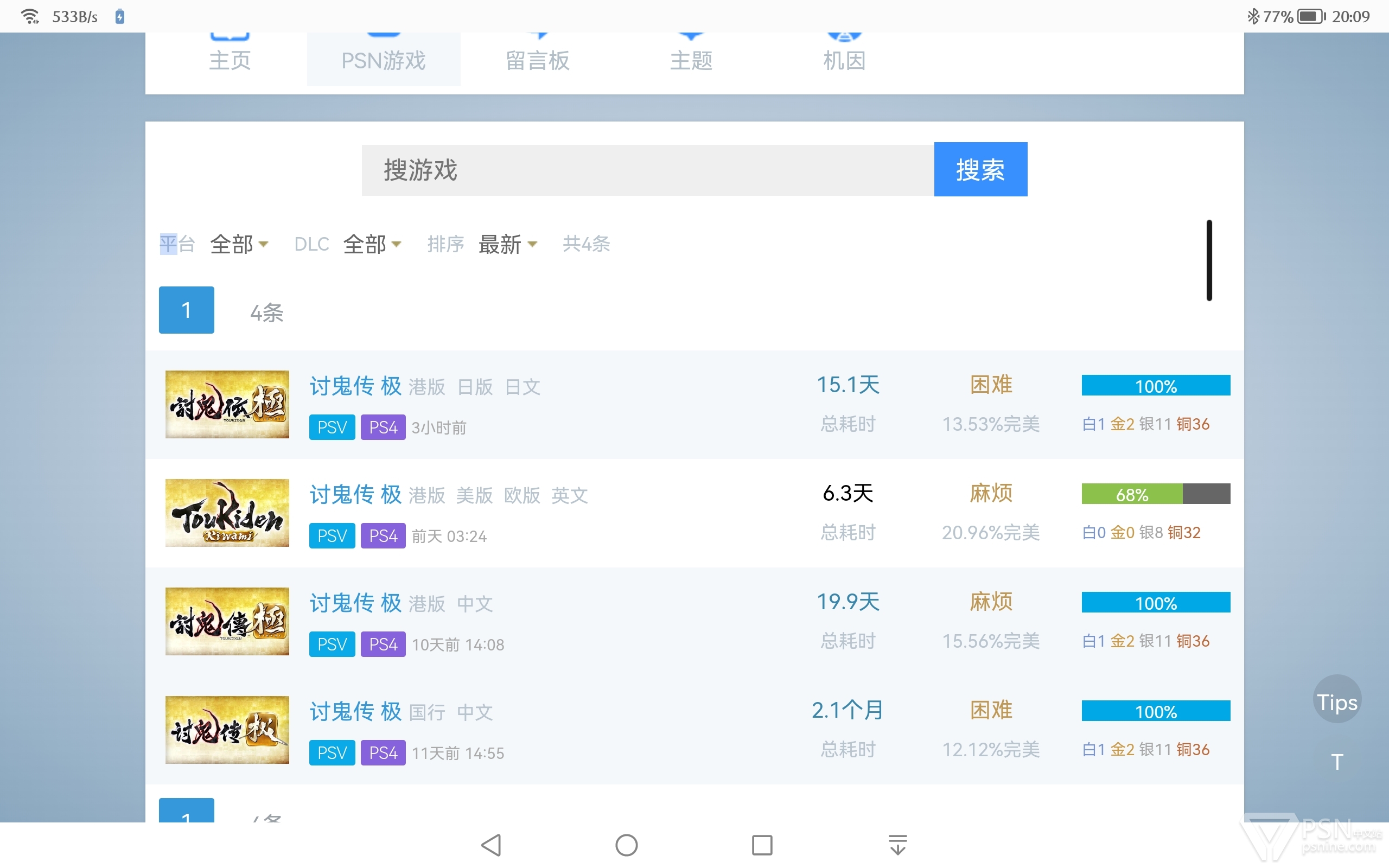Click PSV tag on 港版 中文 row
Image resolution: width=1389 pixels, height=868 pixels.
[332, 644]
